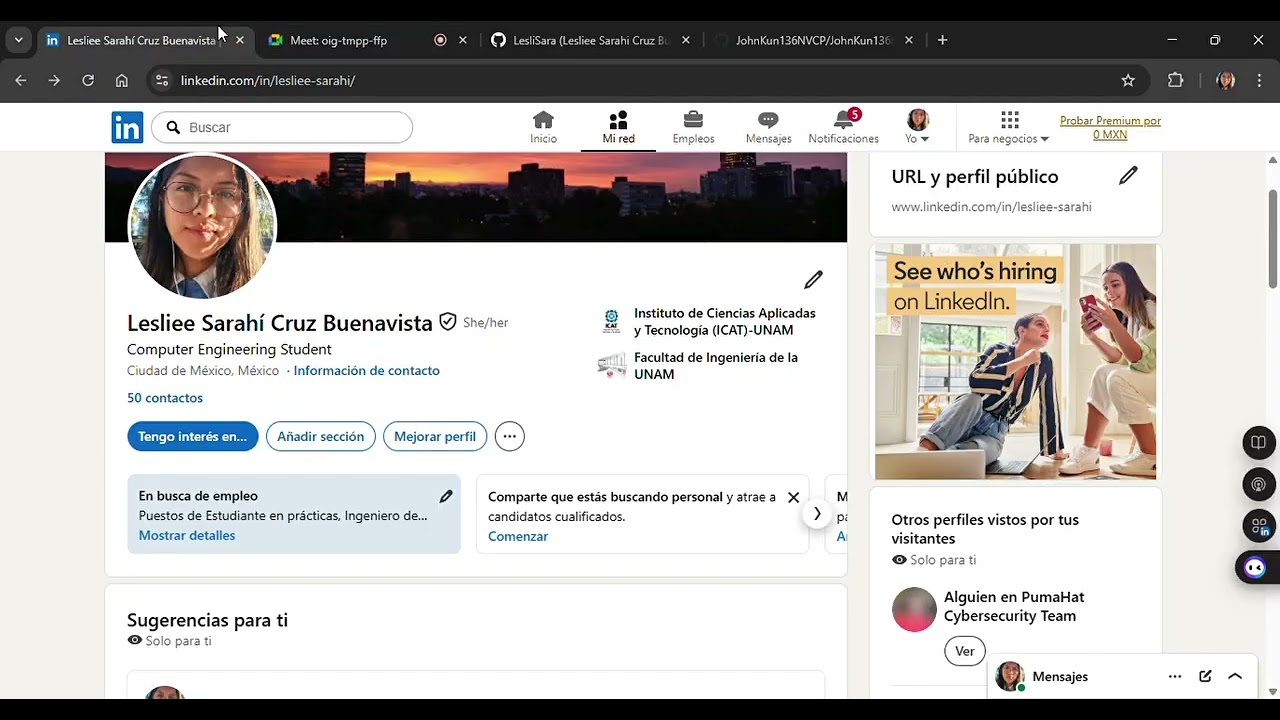Click the purple chat bubble side icon
Viewport: 1280px width, 720px height.
click(x=1255, y=568)
